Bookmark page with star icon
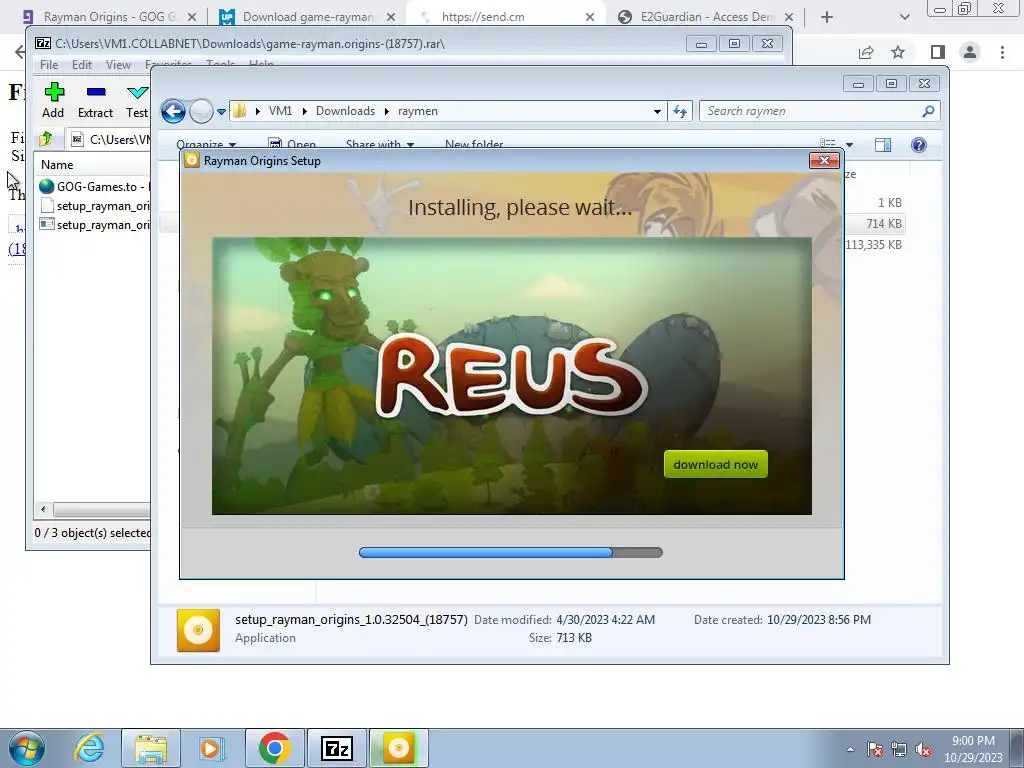The width and height of the screenshot is (1024, 768). tap(898, 52)
